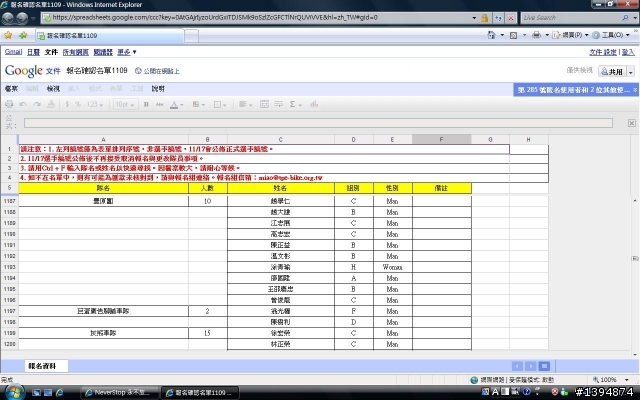Open the IE 網頁(P) Page menu
The width and height of the screenshot is (640, 400).
(x=570, y=35)
